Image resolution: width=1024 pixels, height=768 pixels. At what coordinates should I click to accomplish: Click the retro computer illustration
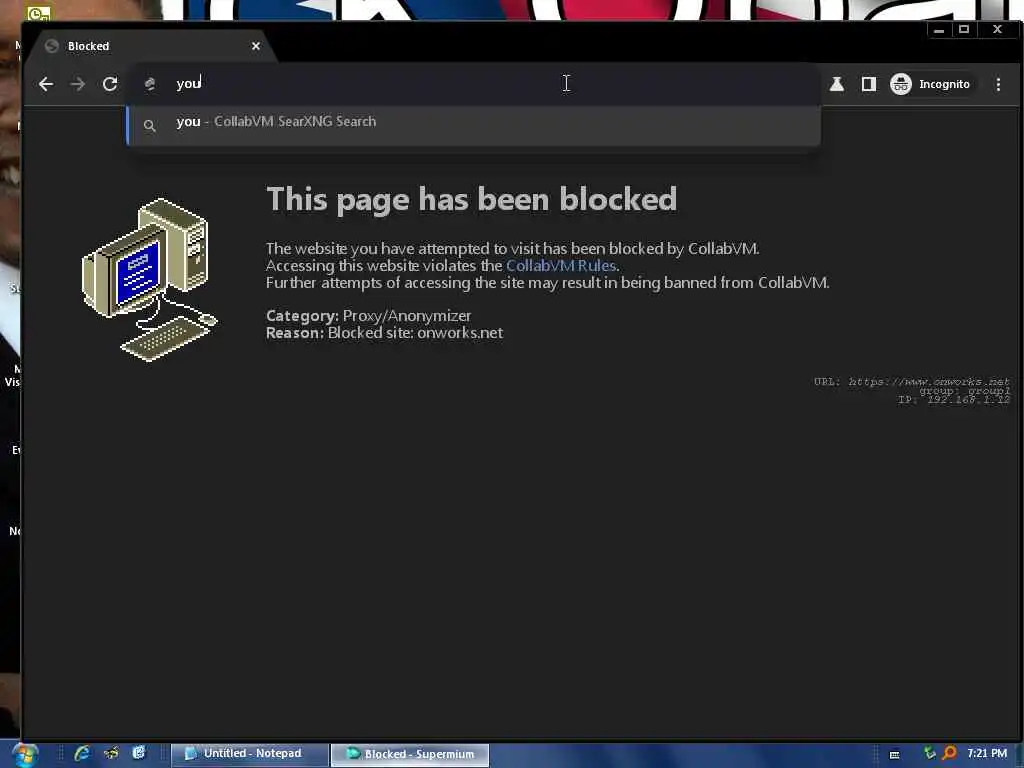coord(150,279)
